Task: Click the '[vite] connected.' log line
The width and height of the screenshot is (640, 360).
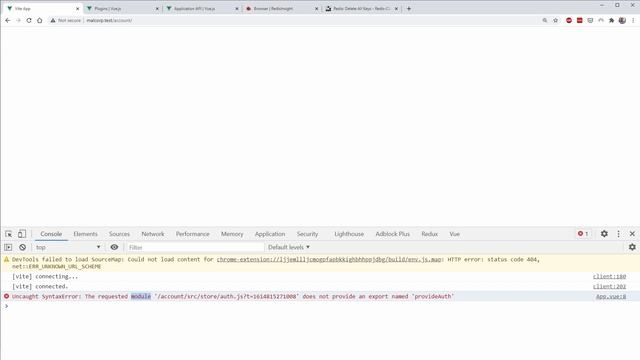Action: [40, 287]
